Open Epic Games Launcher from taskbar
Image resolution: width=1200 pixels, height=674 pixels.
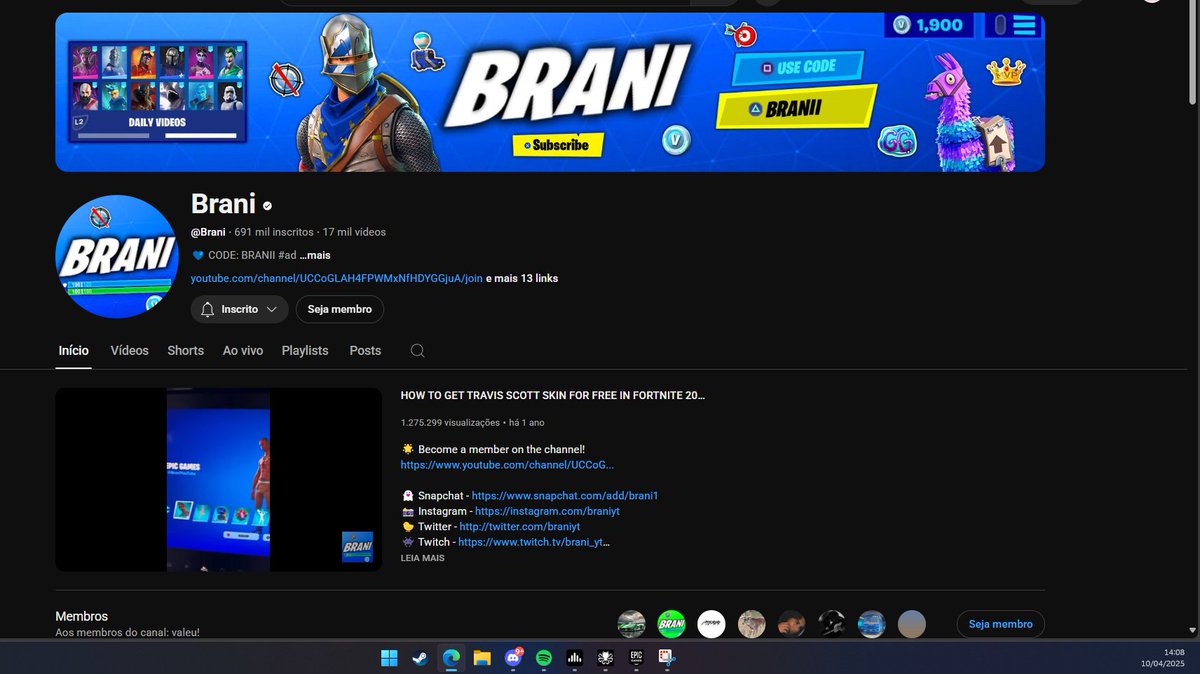[636, 658]
